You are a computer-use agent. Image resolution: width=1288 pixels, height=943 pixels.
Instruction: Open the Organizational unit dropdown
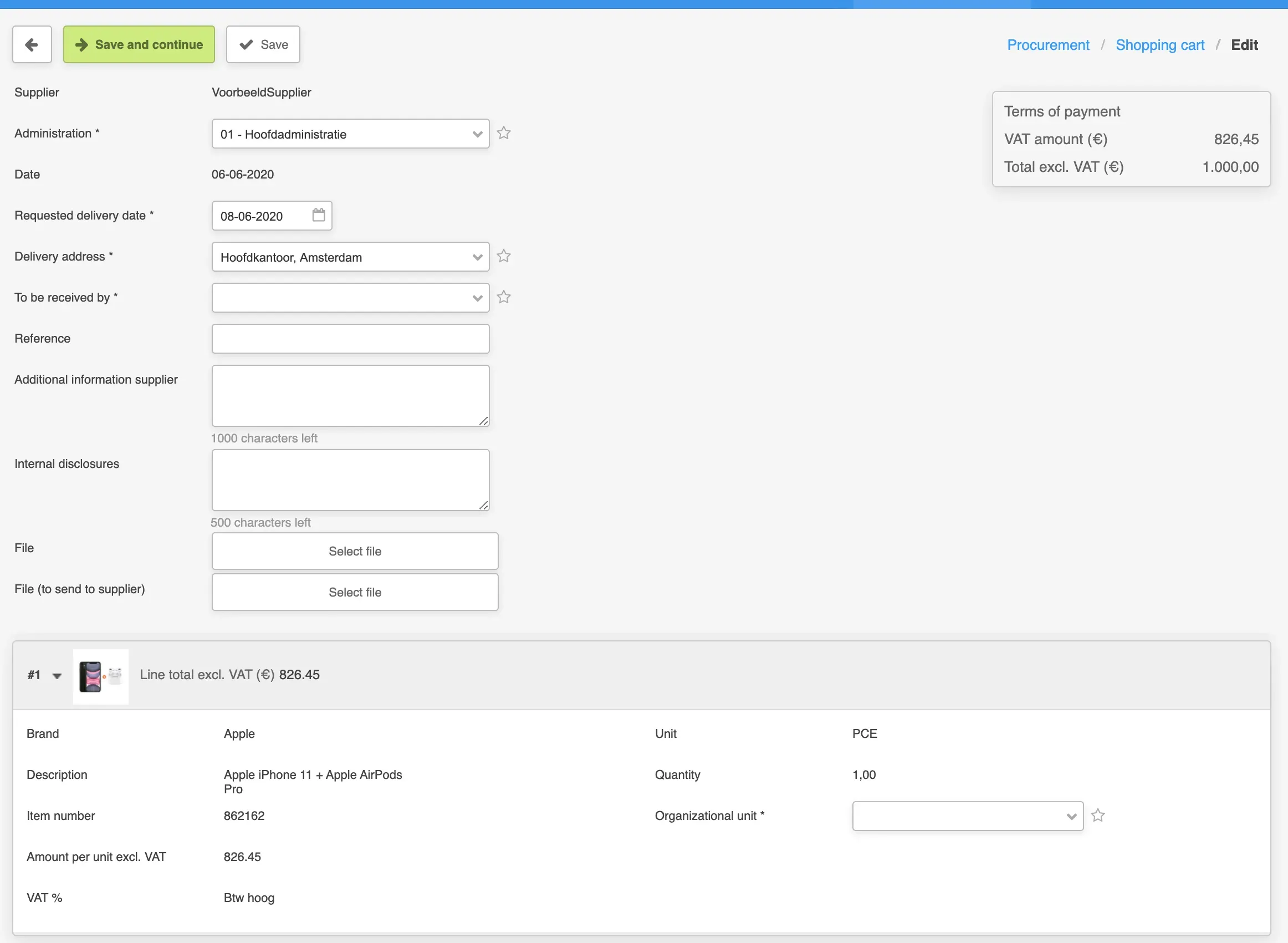(967, 816)
